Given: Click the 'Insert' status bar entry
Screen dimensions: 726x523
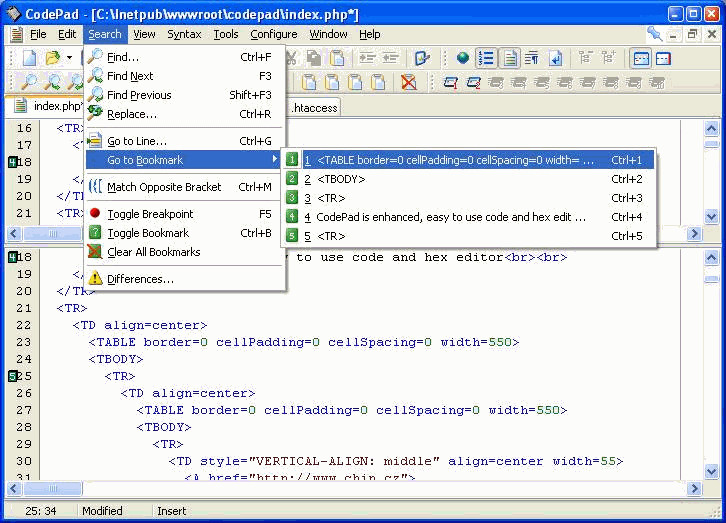Looking at the screenshot, I should (171, 511).
